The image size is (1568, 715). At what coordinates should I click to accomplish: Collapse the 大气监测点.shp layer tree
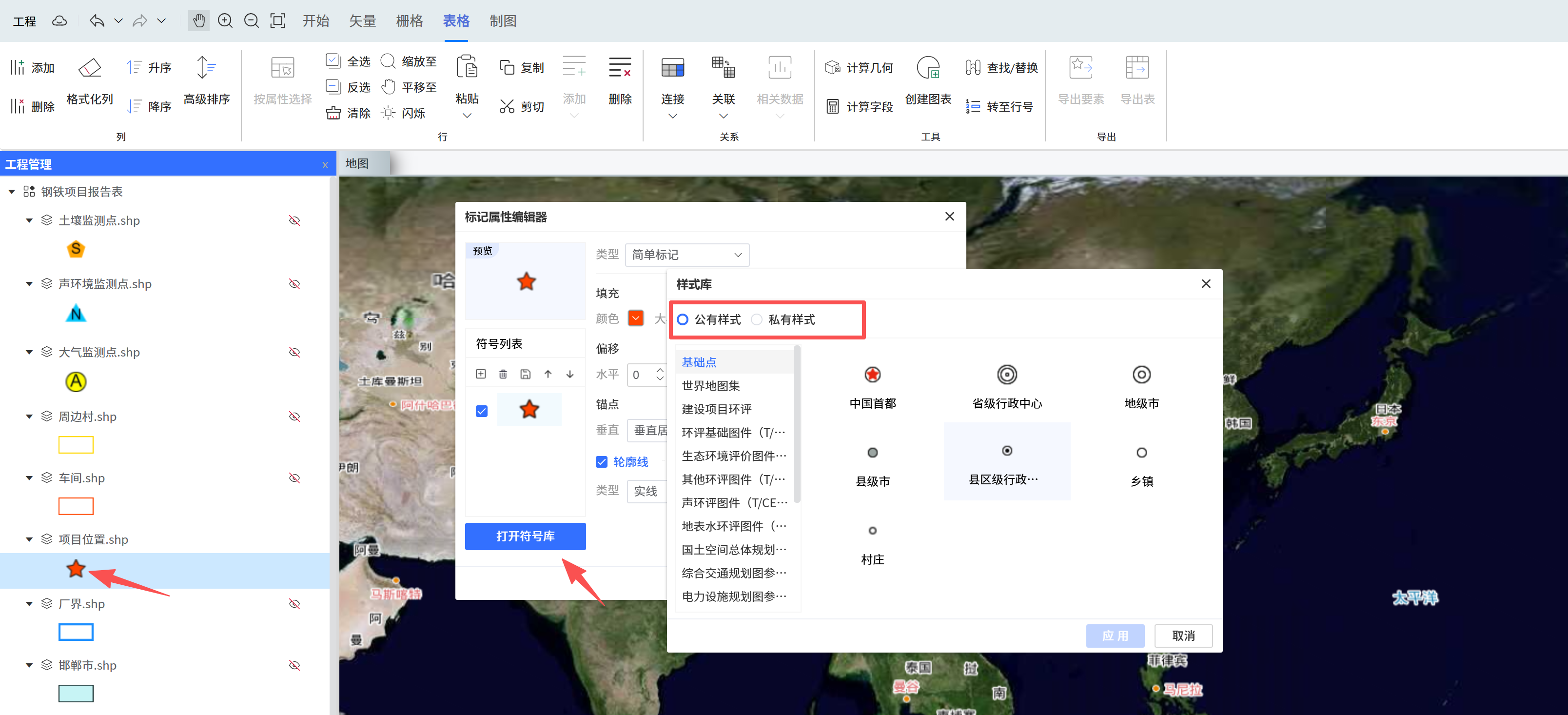pos(29,352)
